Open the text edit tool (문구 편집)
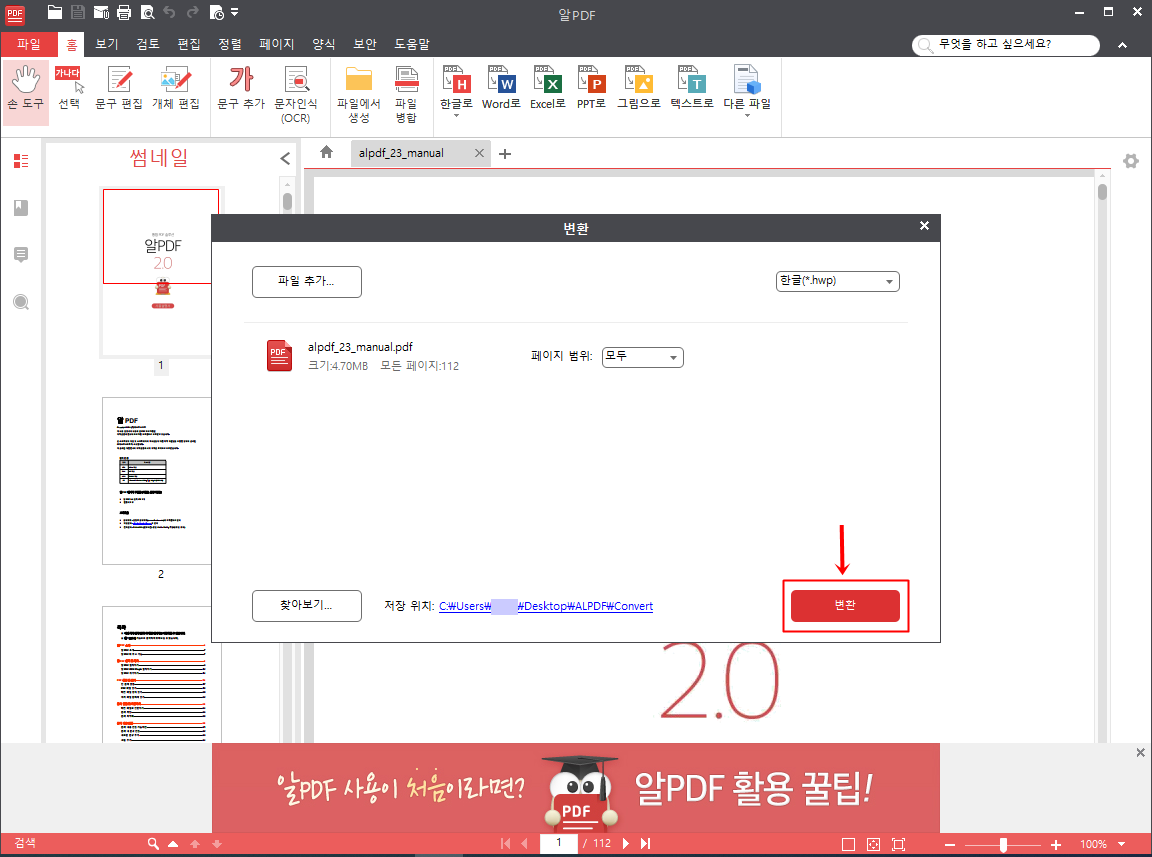 click(x=118, y=89)
